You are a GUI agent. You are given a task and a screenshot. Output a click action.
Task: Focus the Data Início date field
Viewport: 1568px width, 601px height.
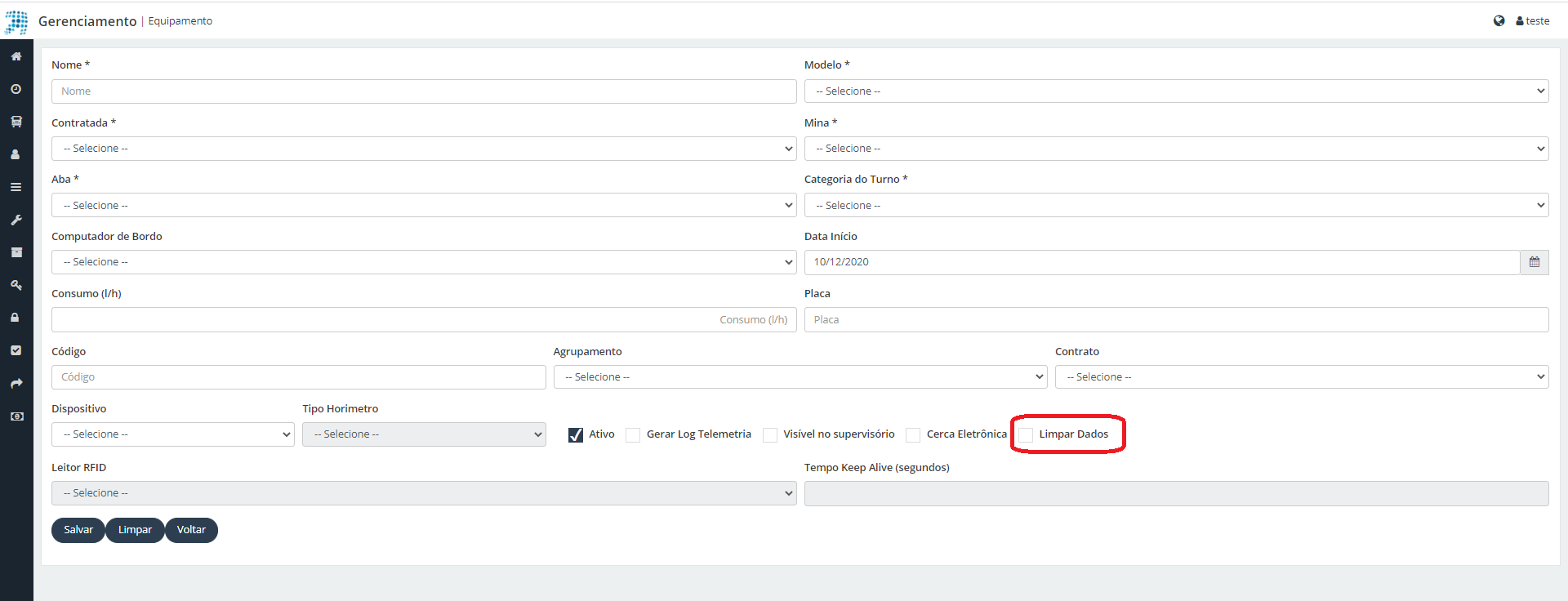pyautogui.click(x=1162, y=262)
